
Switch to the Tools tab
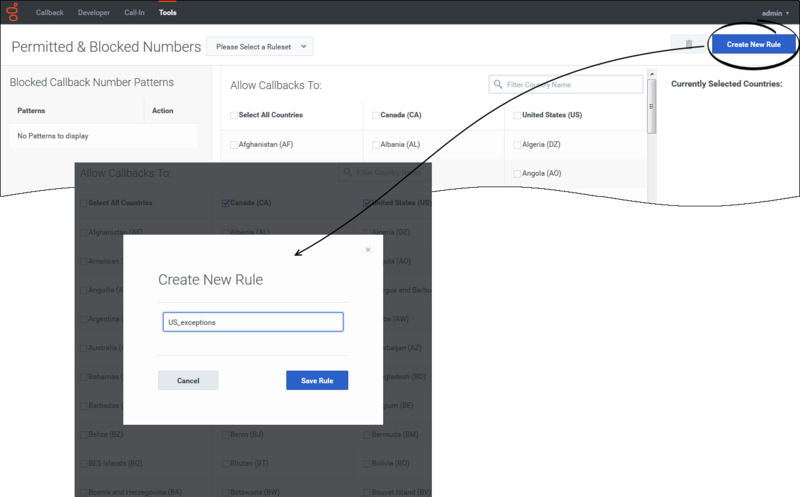[167, 13]
